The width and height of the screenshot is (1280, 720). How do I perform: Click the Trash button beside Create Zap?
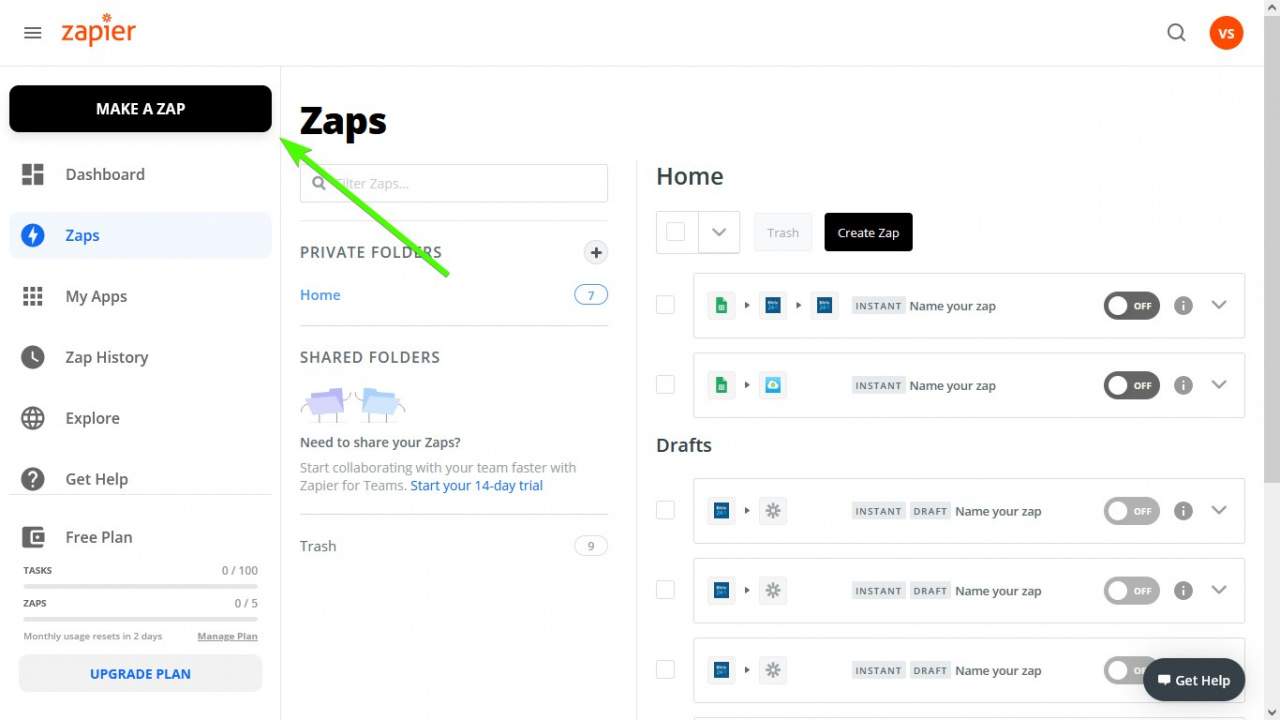(x=783, y=232)
